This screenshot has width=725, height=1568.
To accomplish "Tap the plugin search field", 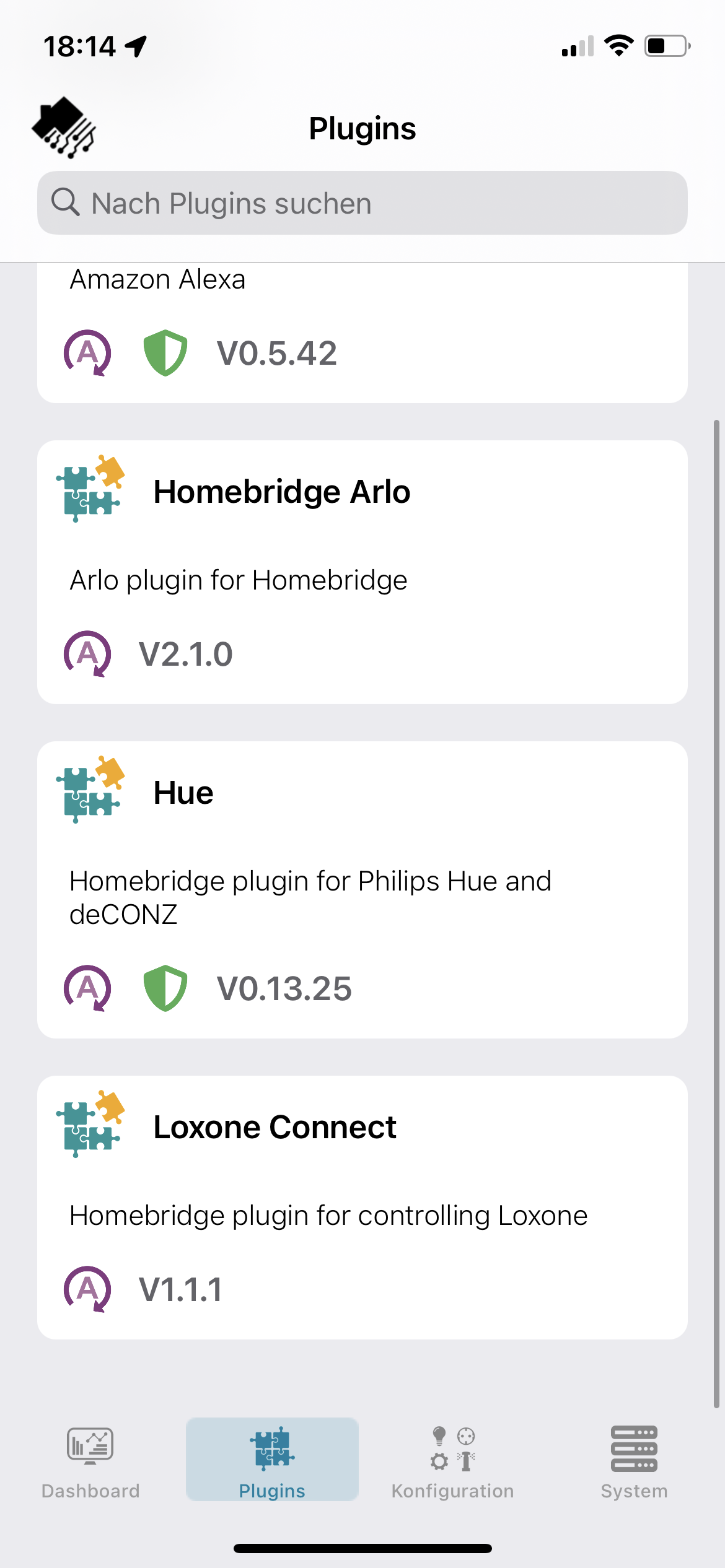I will (x=362, y=203).
